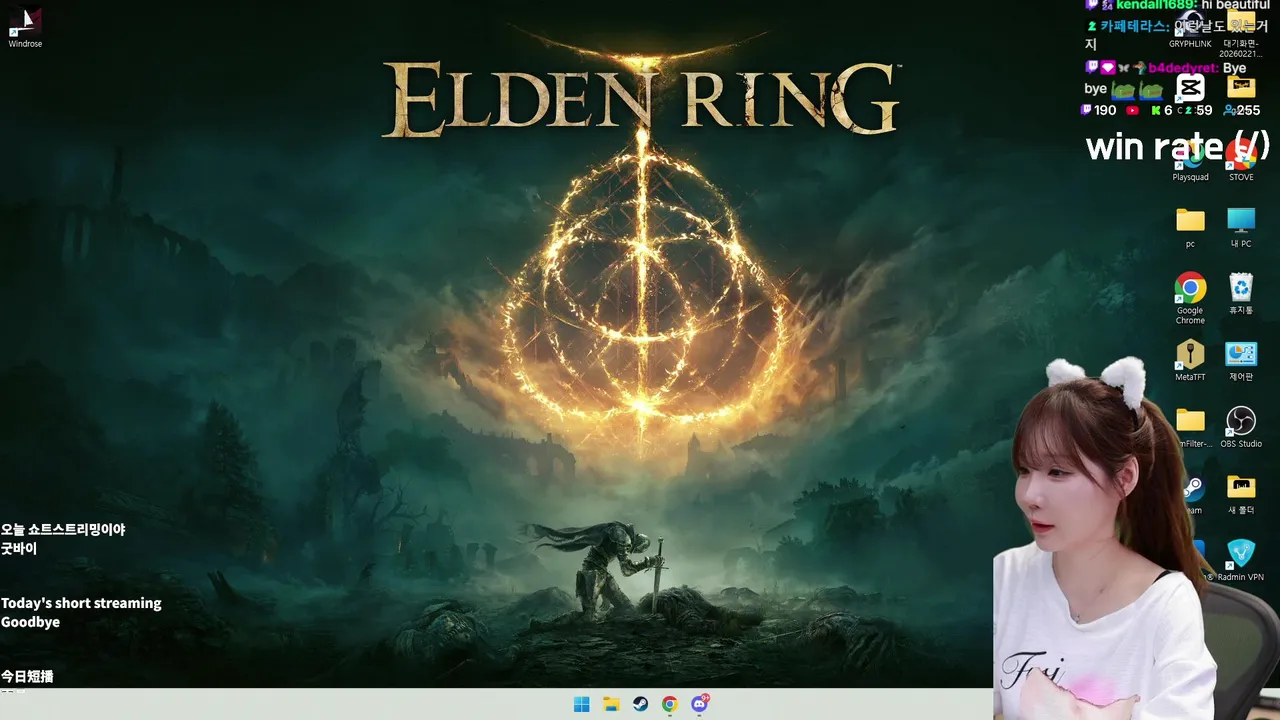Open the pc folder on desktop
Image resolution: width=1280 pixels, height=720 pixels.
[x=1190, y=227]
